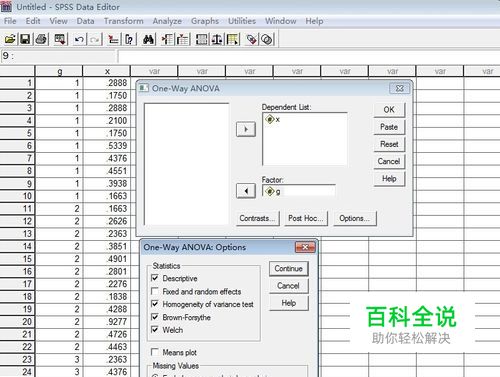Image resolution: width=500 pixels, height=377 pixels.
Task: Click Help in the One-Way ANOVA dialog
Action: [389, 179]
